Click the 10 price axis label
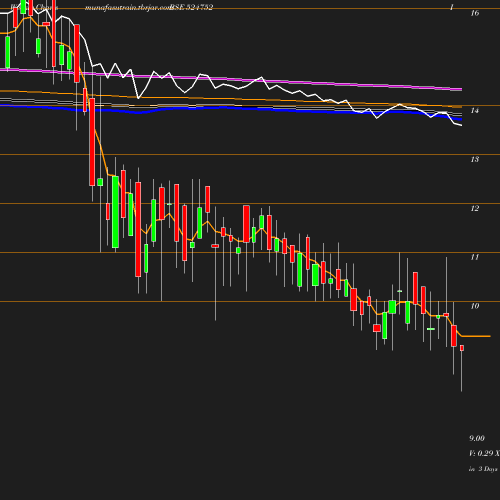Image resolution: width=500 pixels, height=500 pixels. click(475, 306)
